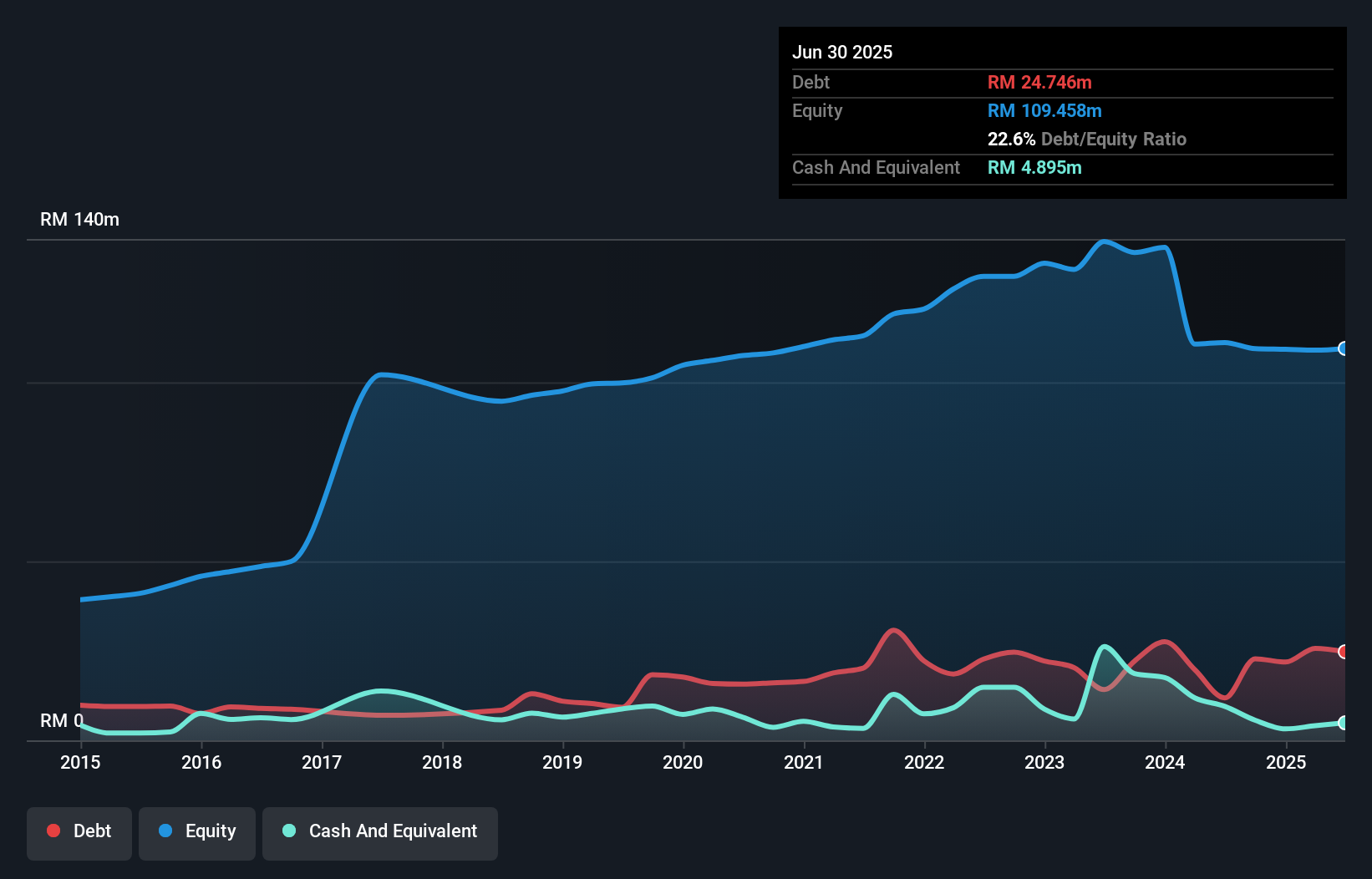1372x879 pixels.
Task: Click the 2015 x-axis label
Action: click(x=80, y=762)
